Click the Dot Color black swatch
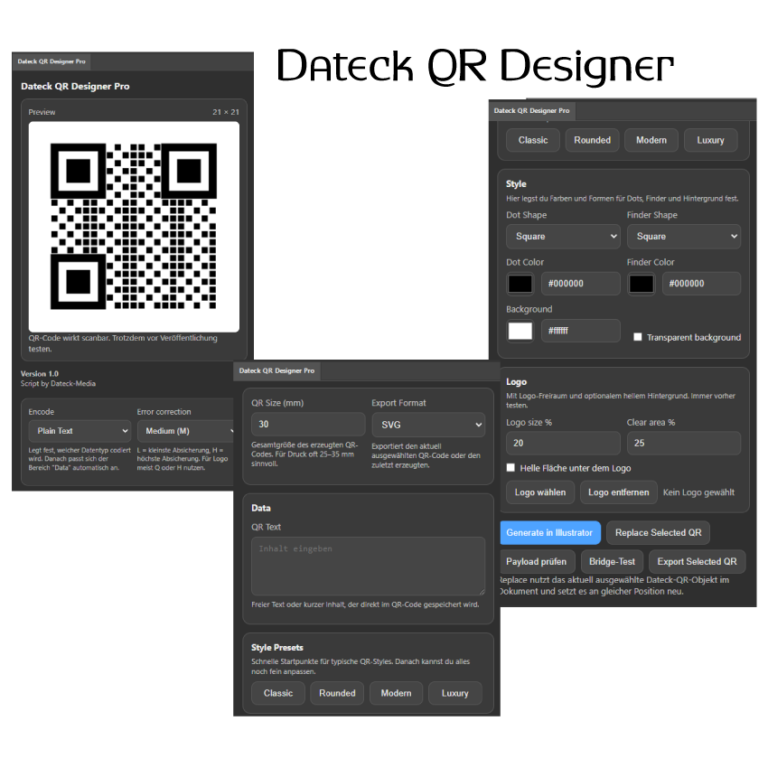This screenshot has height=768, width=768. pos(520,284)
